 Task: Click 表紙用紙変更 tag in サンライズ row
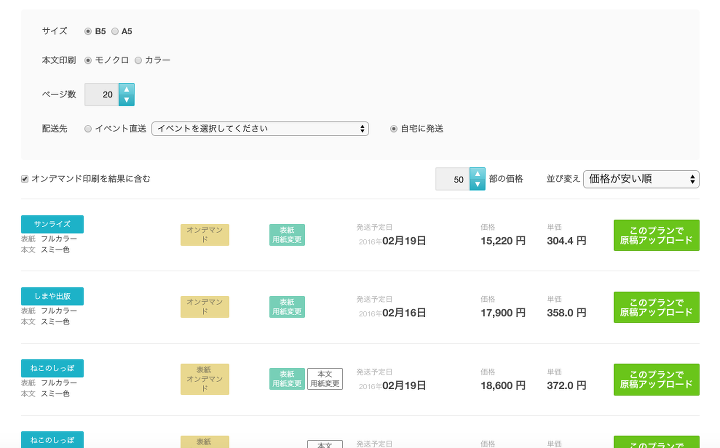(x=287, y=235)
